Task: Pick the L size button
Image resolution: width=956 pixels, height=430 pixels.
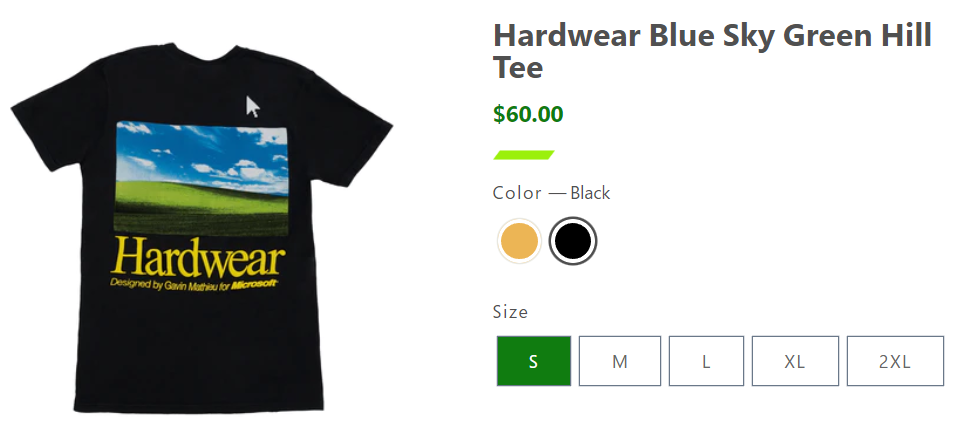Action: [706, 361]
